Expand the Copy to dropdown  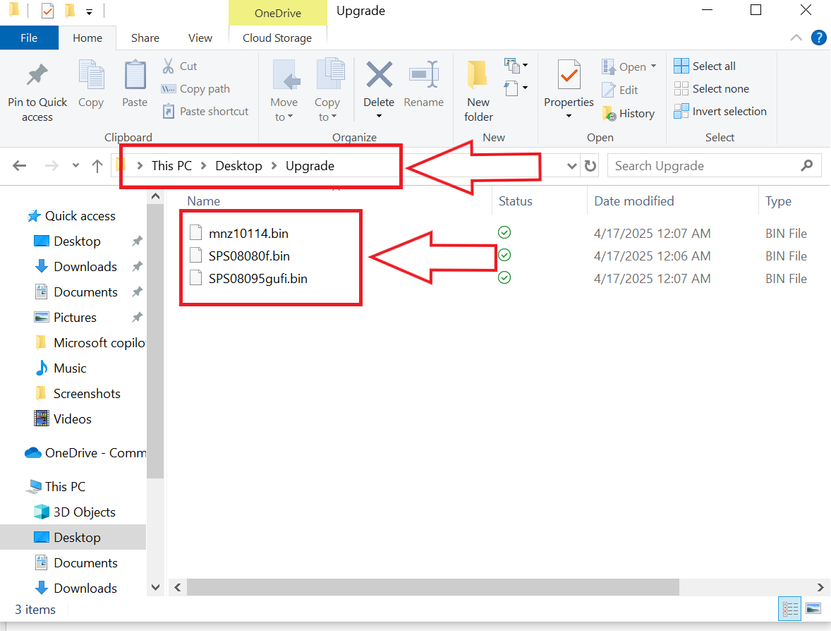click(327, 110)
